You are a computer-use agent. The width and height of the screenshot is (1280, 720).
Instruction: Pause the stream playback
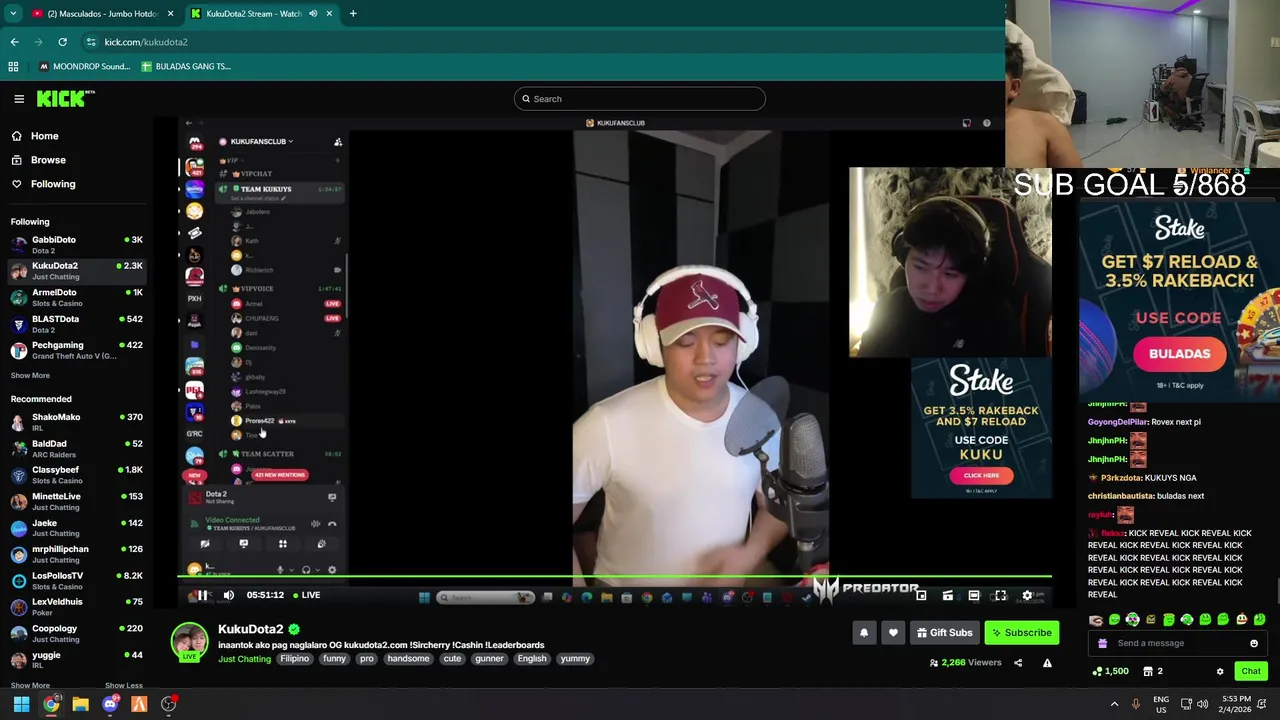202,595
